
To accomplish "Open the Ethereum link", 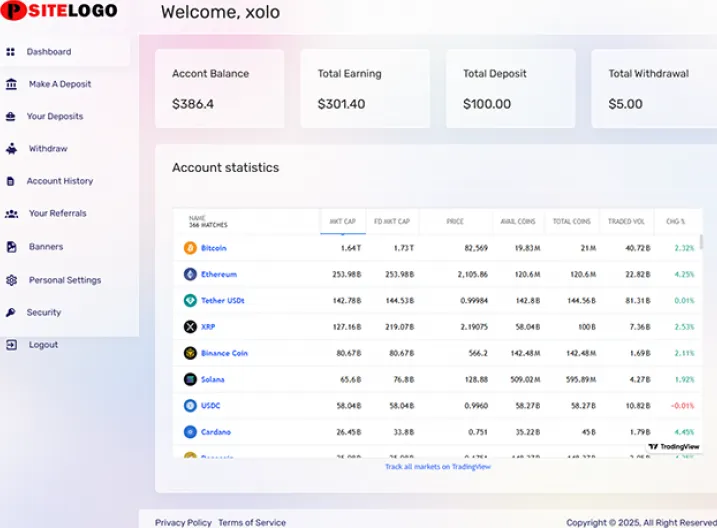I will tap(219, 274).
